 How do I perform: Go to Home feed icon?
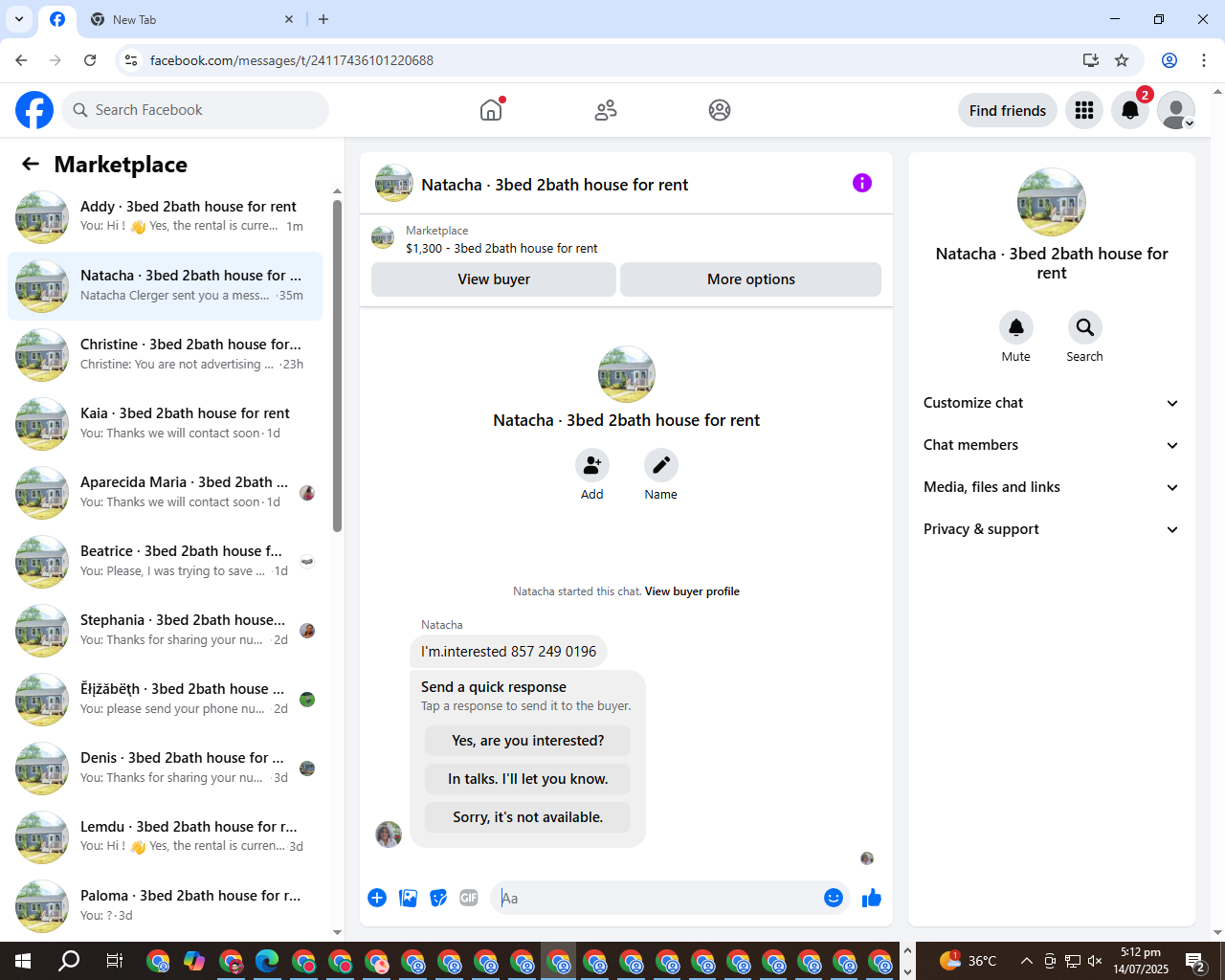(491, 110)
